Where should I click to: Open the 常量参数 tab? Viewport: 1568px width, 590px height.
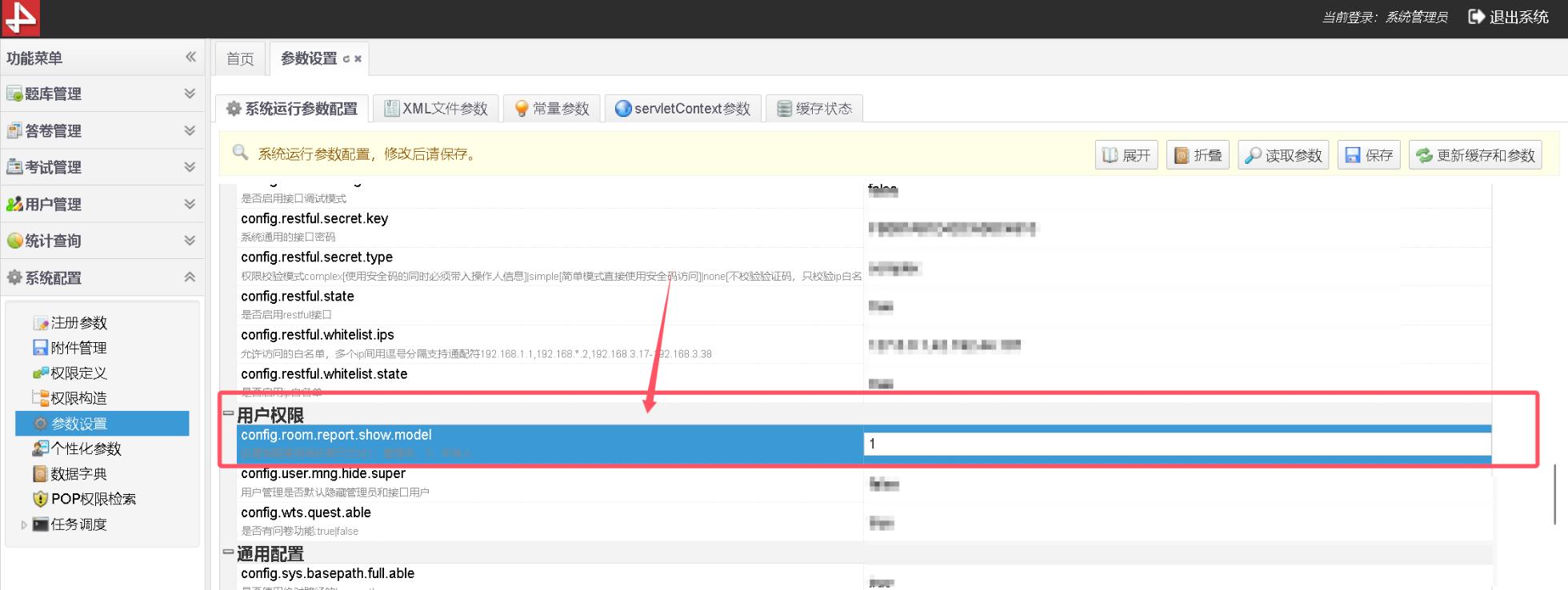[x=552, y=109]
